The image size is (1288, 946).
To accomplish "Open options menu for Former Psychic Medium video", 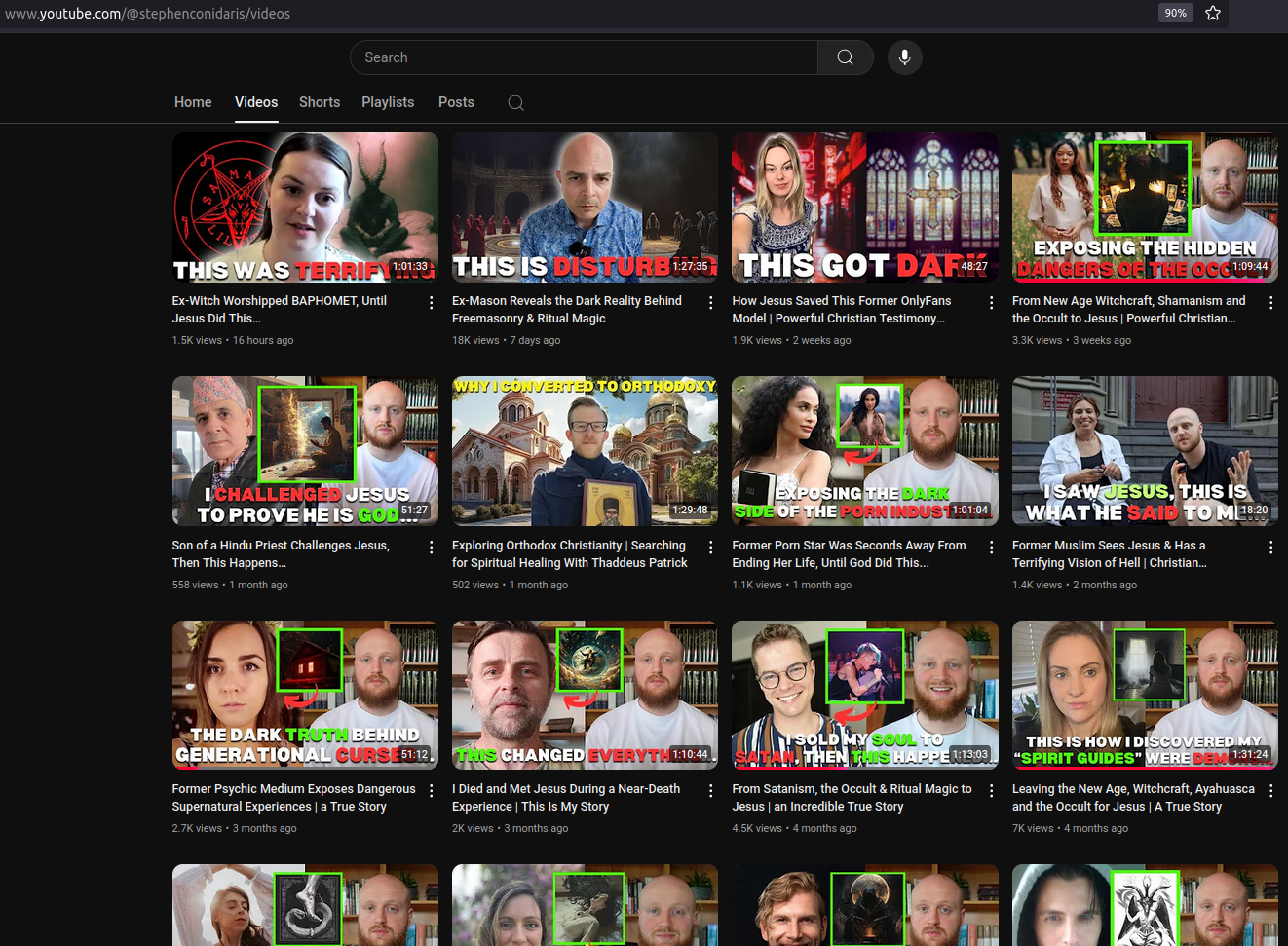I will [x=431, y=791].
